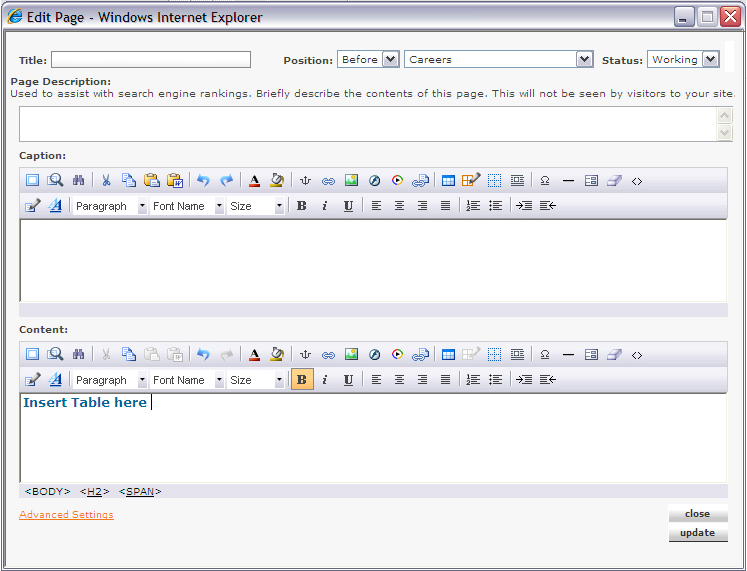The image size is (747, 571).
Task: Open HTML source view icon in Content toolbar
Action: click(637, 355)
